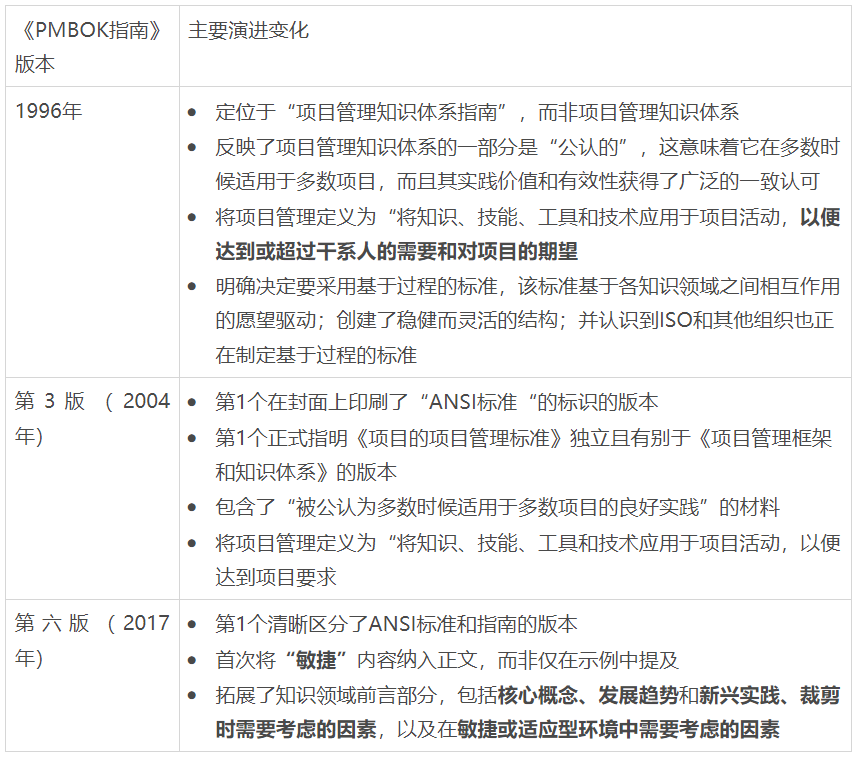The image size is (857, 758).
Task: Click the line starting "候适用于多数项目"
Action: pyautogui.click(x=517, y=181)
